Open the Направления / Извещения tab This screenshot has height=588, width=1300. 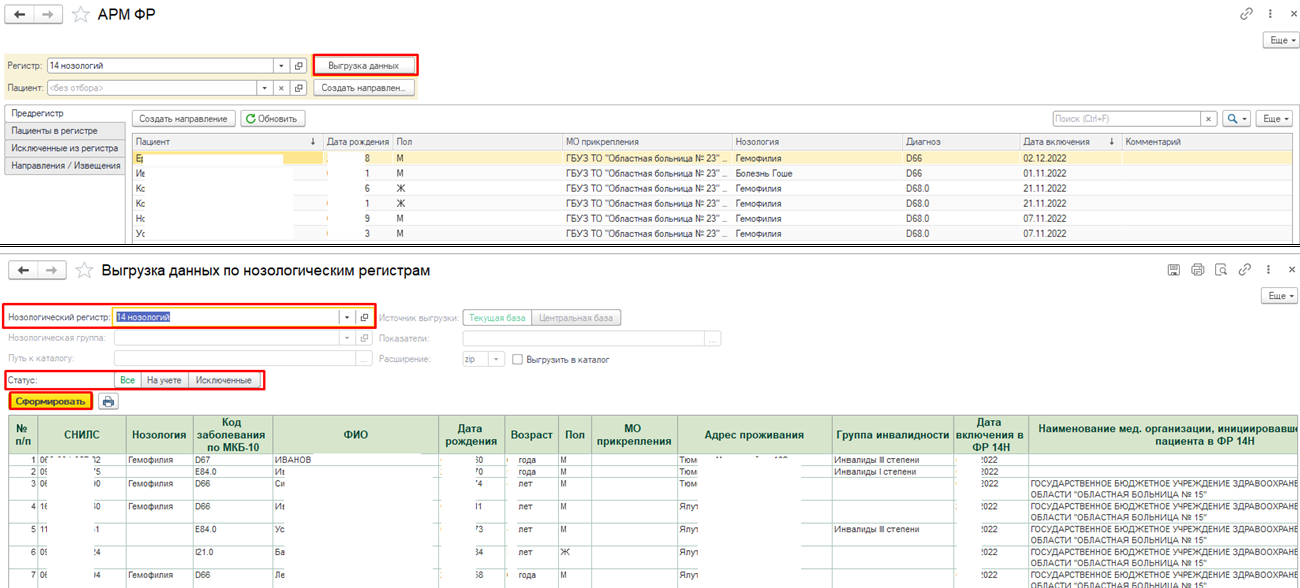click(65, 165)
